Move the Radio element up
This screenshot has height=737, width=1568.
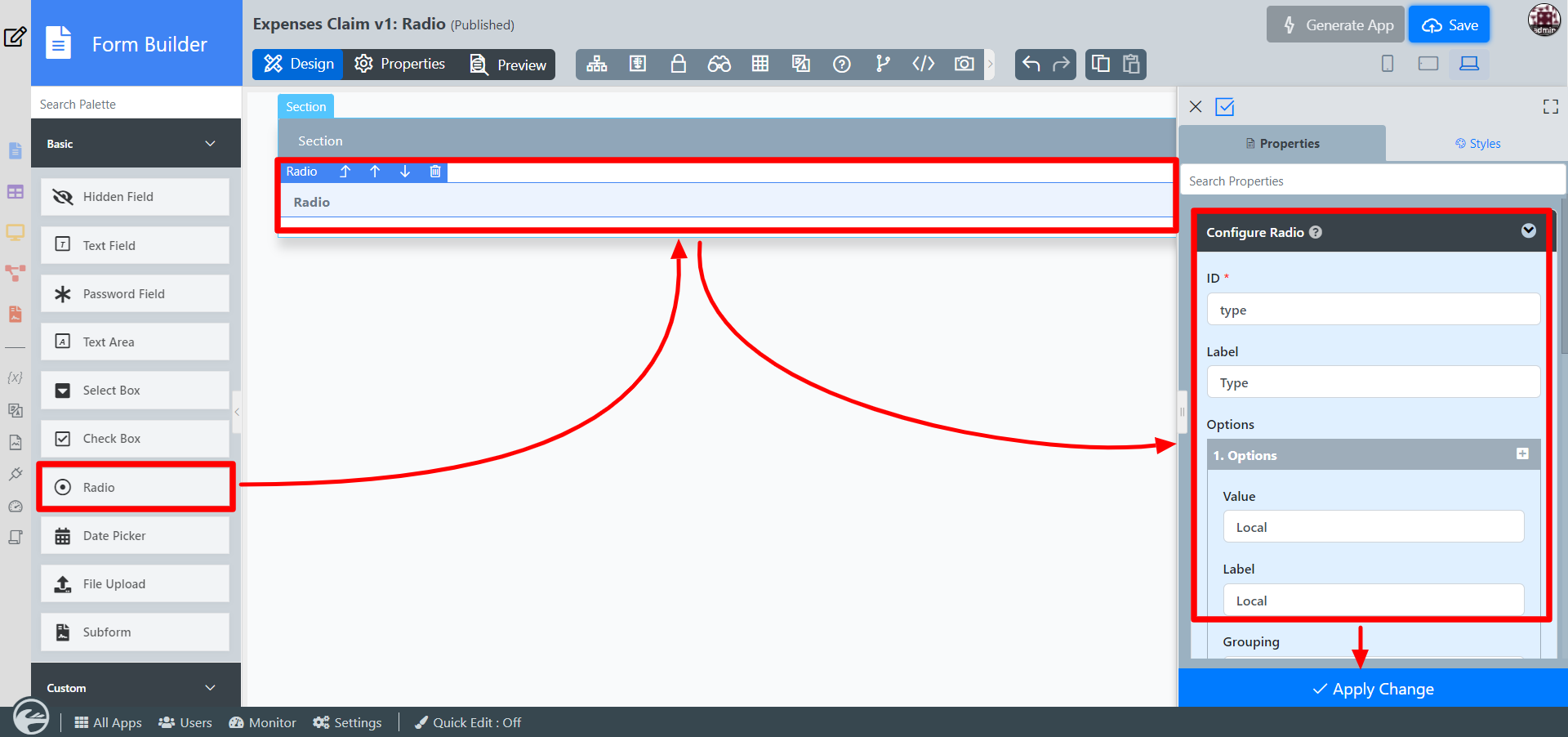375,172
